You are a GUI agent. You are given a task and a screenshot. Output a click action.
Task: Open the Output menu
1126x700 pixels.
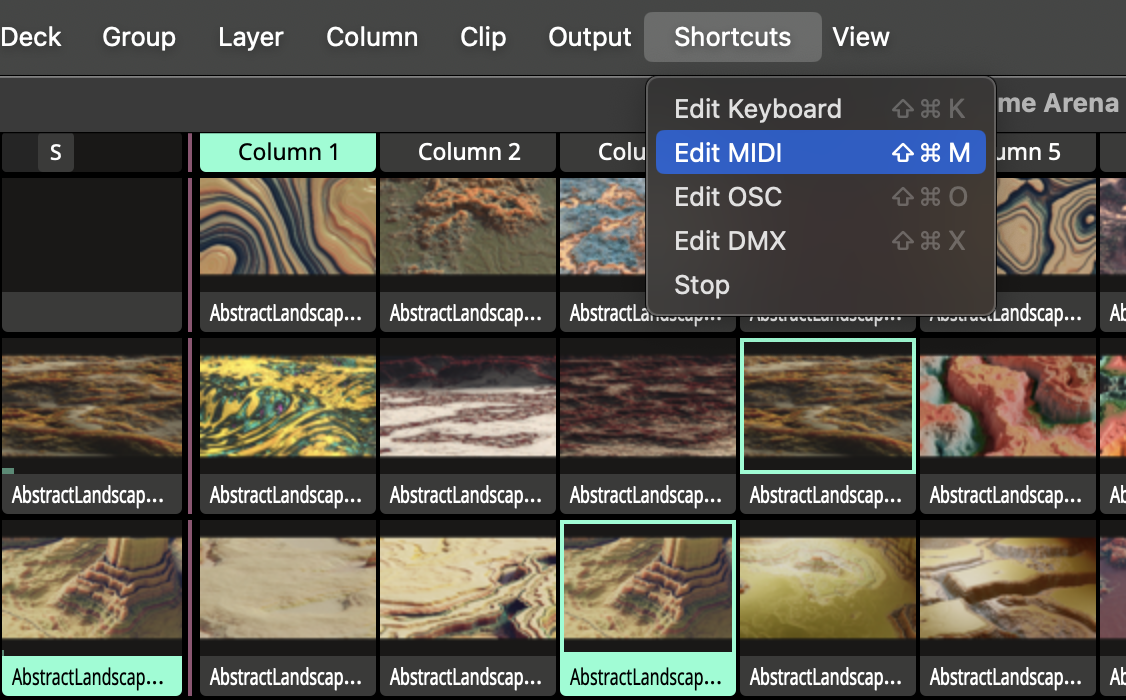pyautogui.click(x=590, y=37)
